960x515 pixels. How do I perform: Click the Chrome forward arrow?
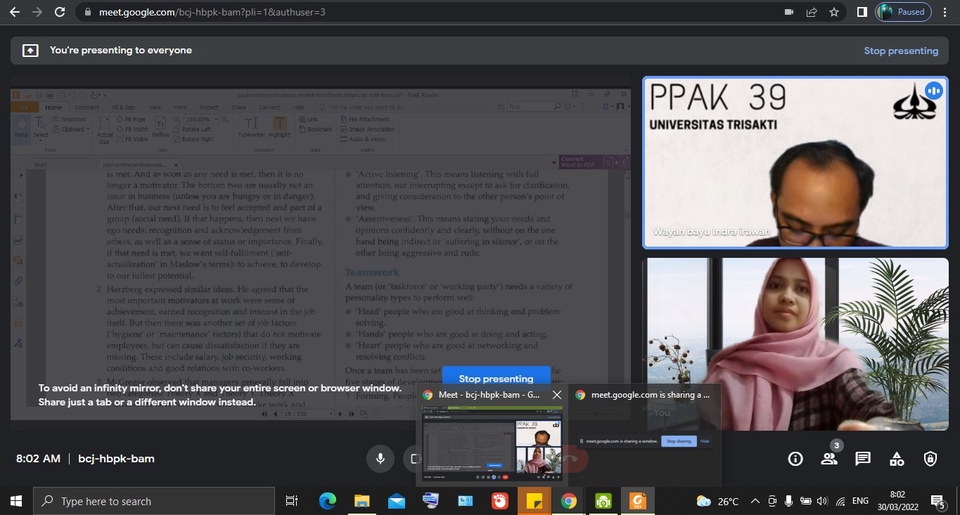[37, 12]
